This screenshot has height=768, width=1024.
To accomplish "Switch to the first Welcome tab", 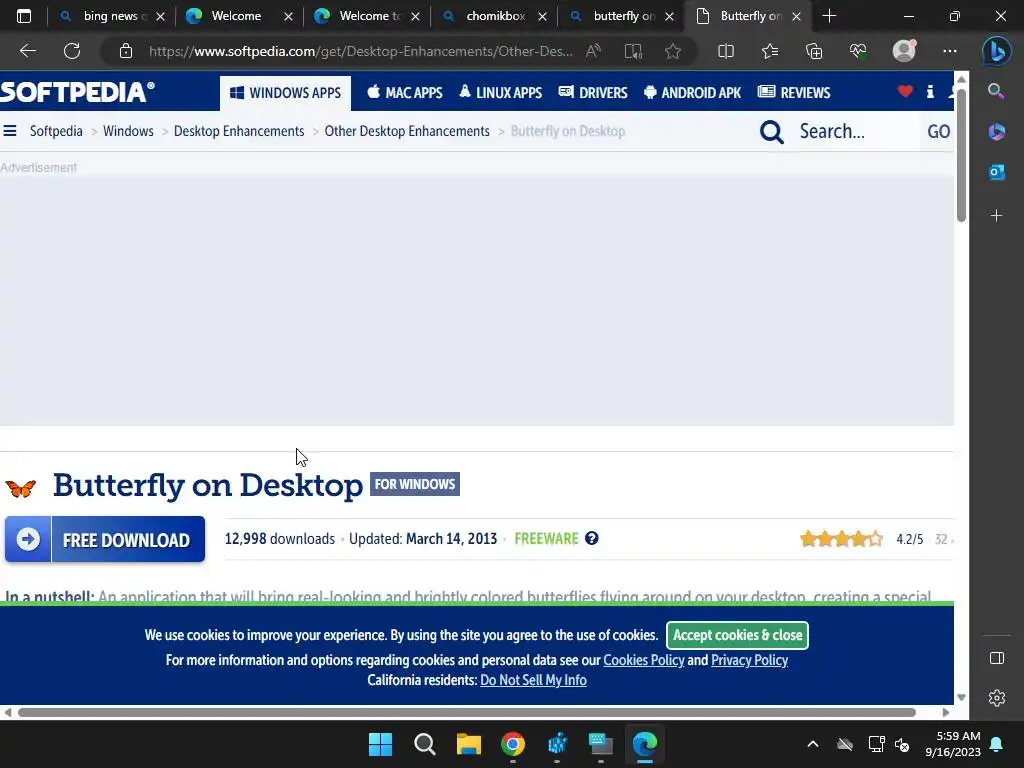I will pos(236,16).
